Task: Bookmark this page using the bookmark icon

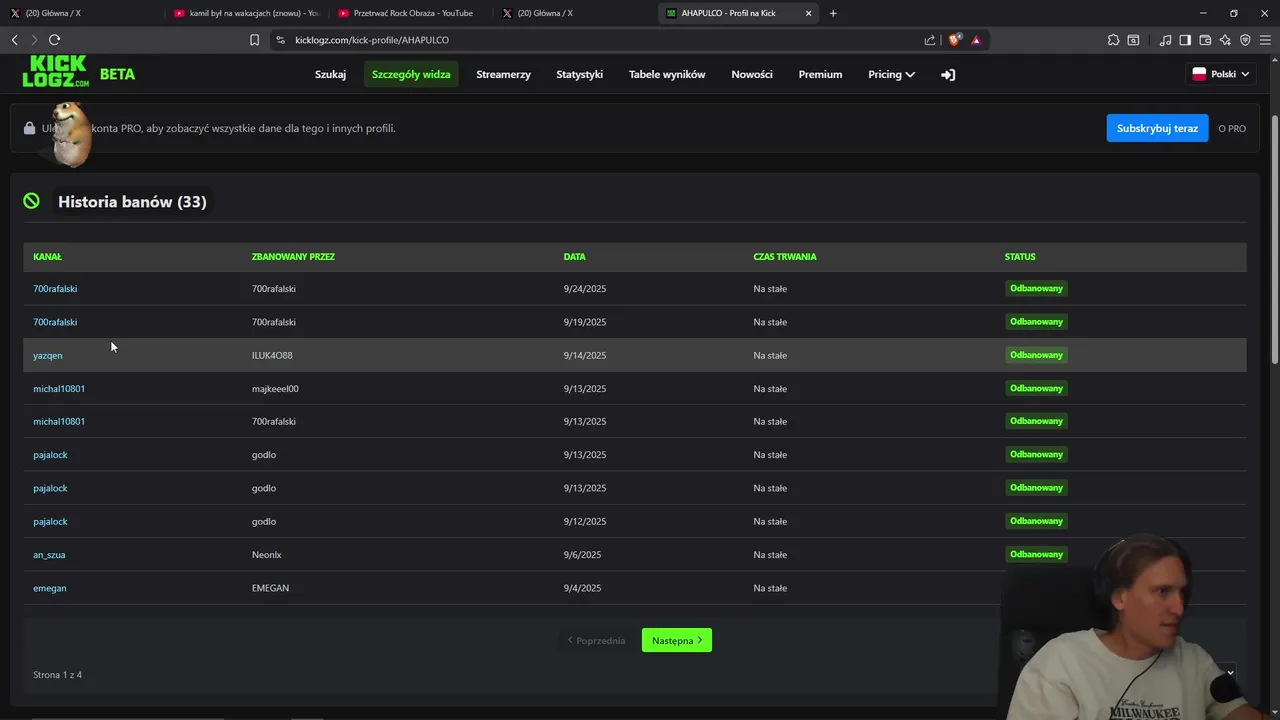Action: [254, 40]
